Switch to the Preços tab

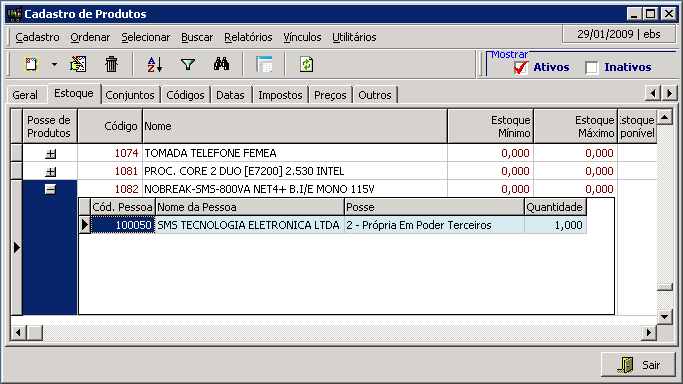(330, 95)
